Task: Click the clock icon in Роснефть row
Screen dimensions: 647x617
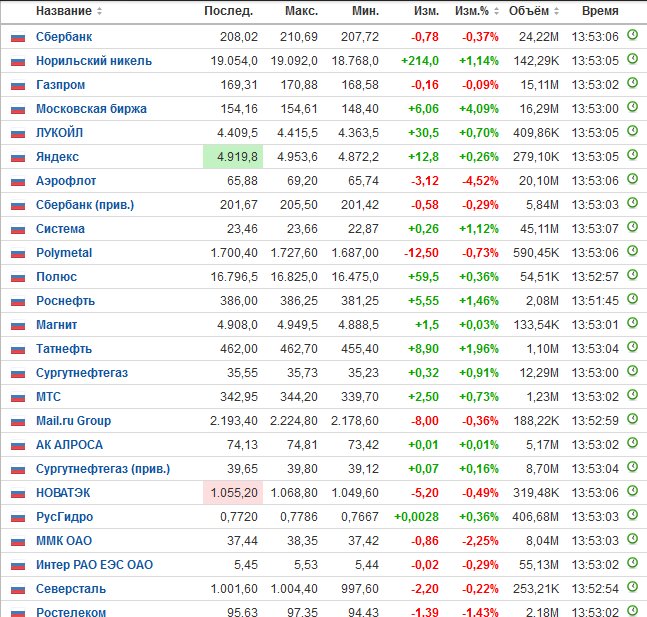Action: tap(633, 298)
